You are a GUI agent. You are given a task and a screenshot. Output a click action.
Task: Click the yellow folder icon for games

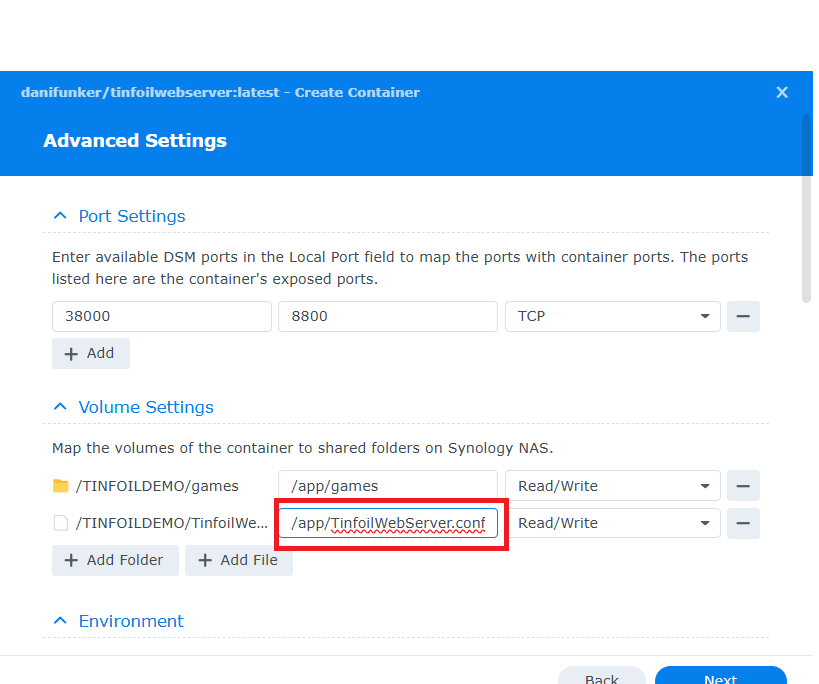[x=61, y=486]
